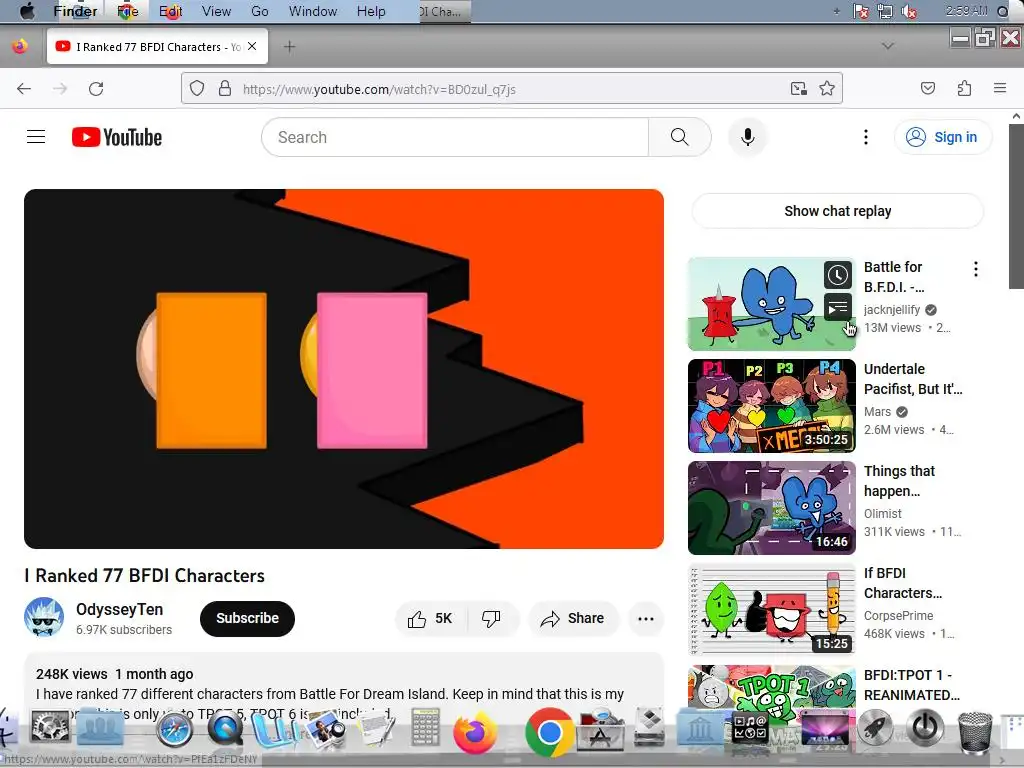This screenshot has width=1024, height=768.
Task: Close the I Ranked 77 BFDI tab
Action: point(252,46)
